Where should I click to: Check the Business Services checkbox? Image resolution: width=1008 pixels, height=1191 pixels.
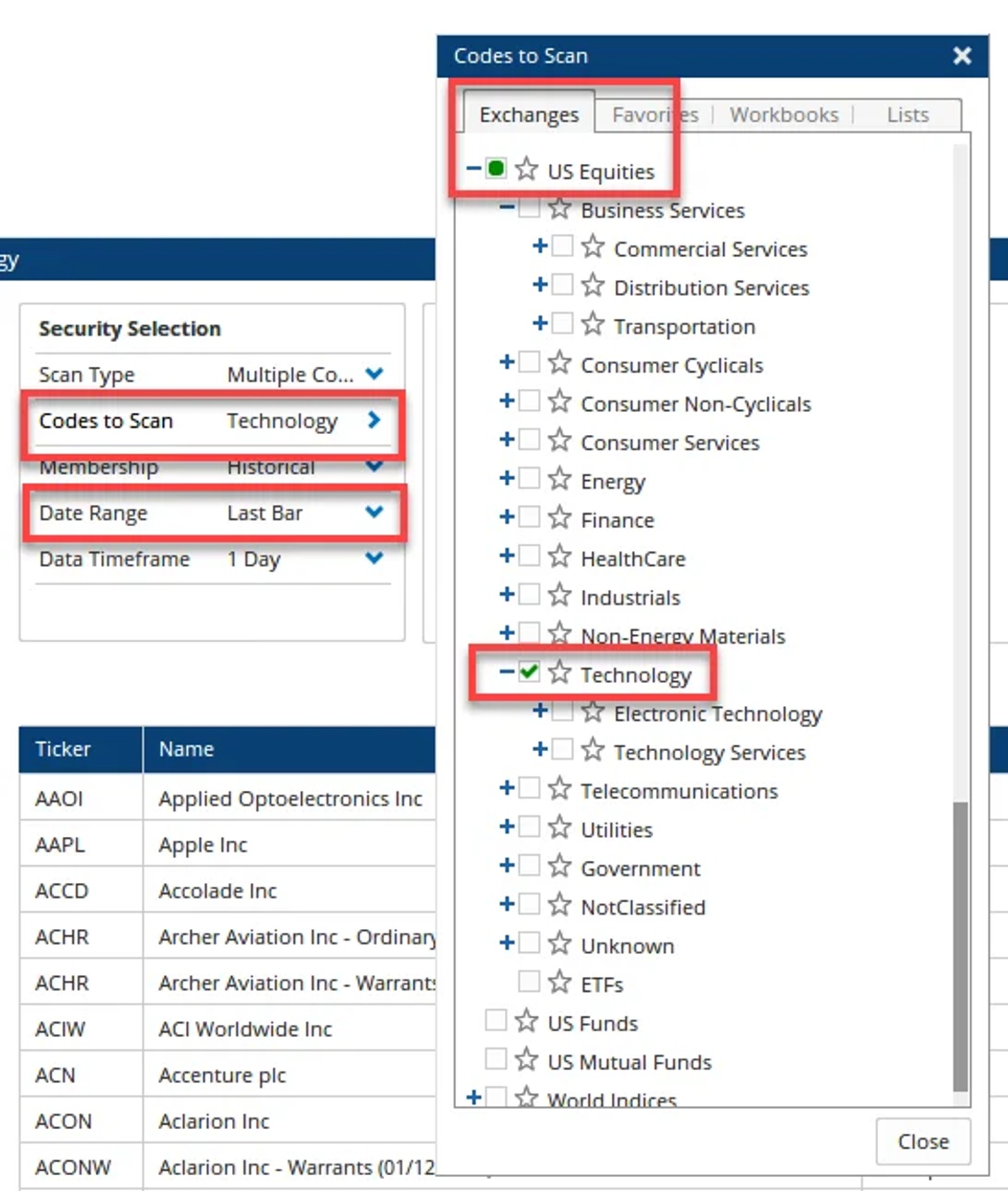[529, 208]
